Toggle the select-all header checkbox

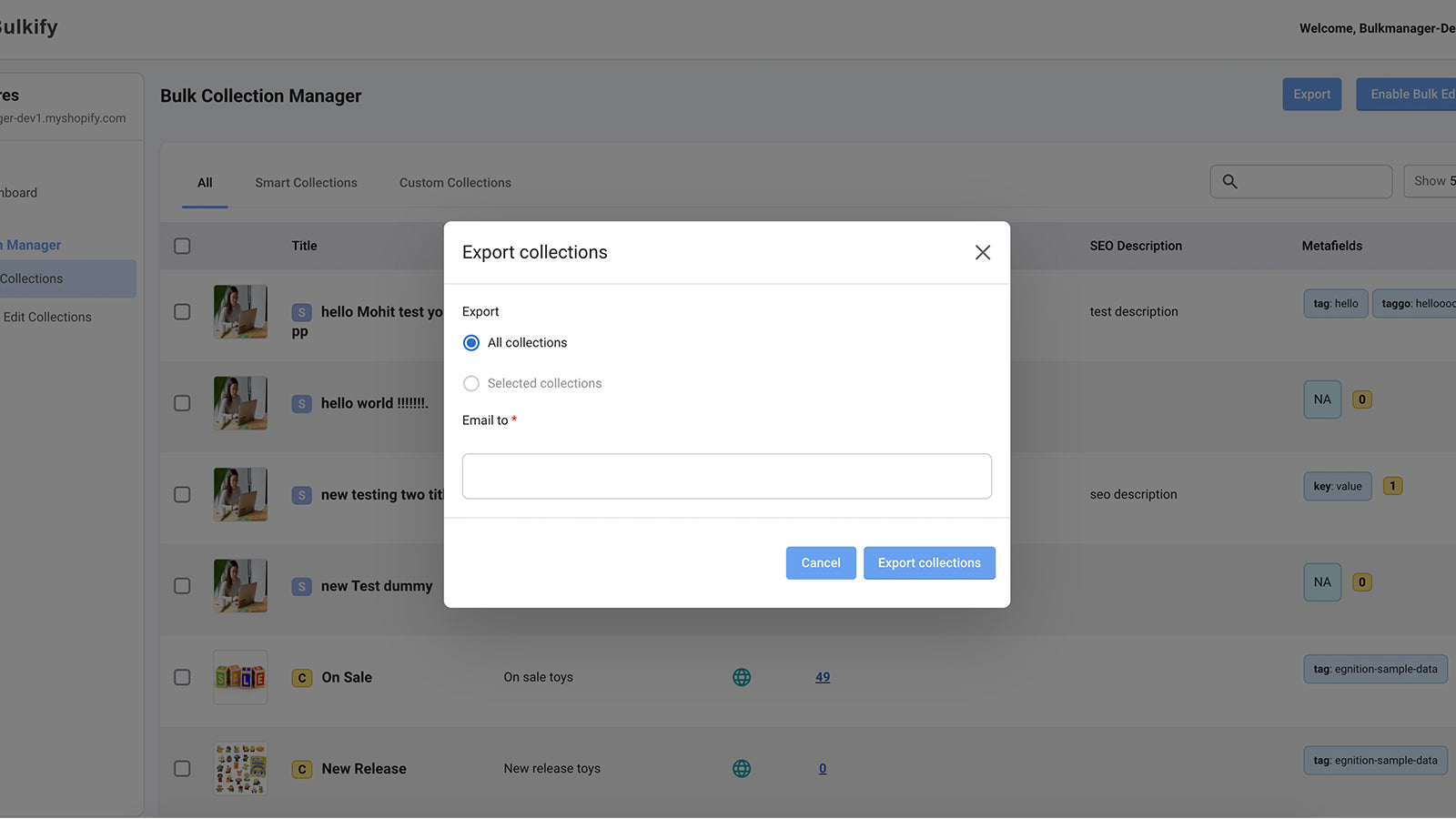182,246
